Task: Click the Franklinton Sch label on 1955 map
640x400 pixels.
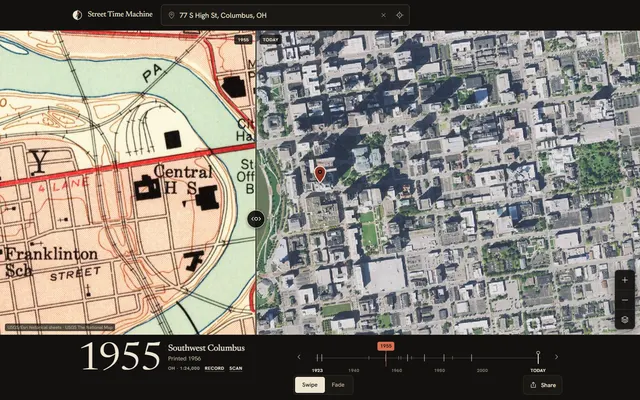Action: tap(50, 261)
